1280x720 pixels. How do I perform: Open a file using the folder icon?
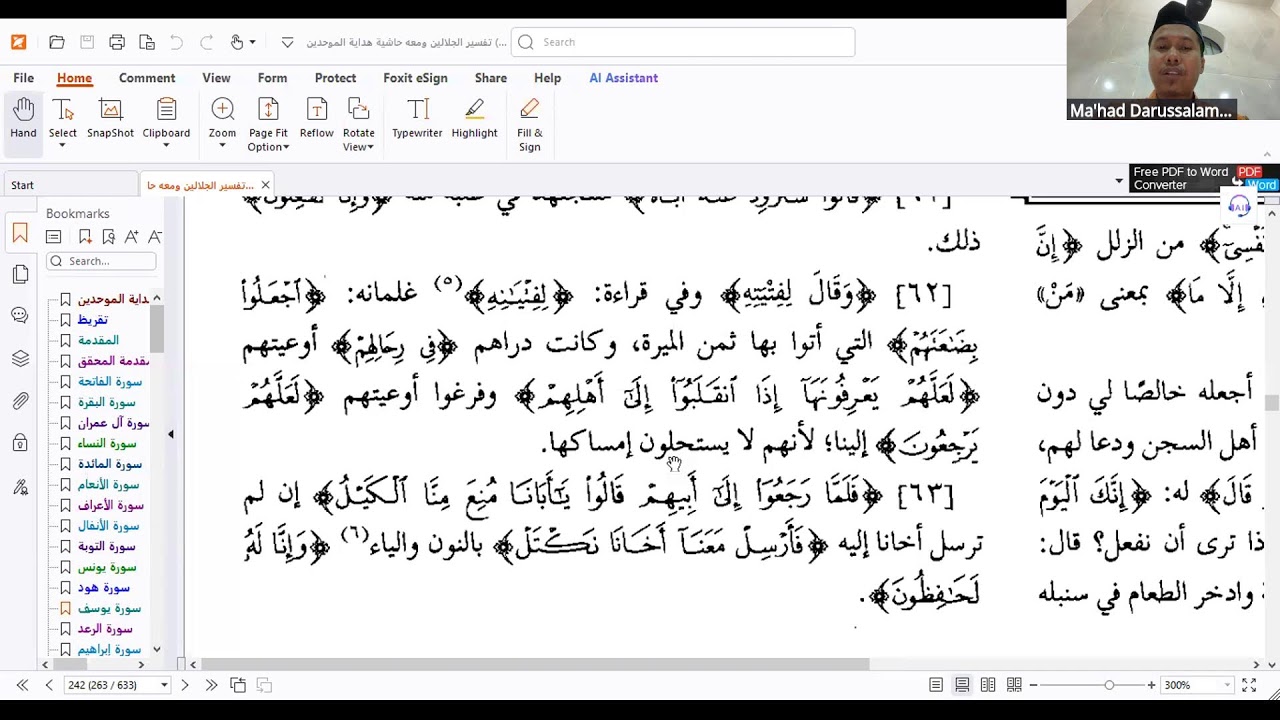click(57, 42)
